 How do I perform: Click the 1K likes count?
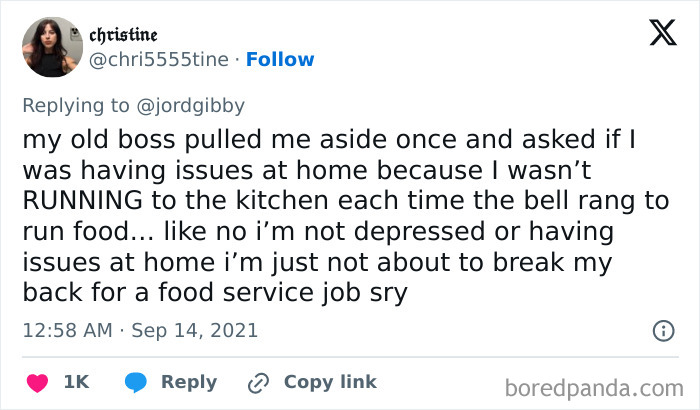(x=76, y=382)
